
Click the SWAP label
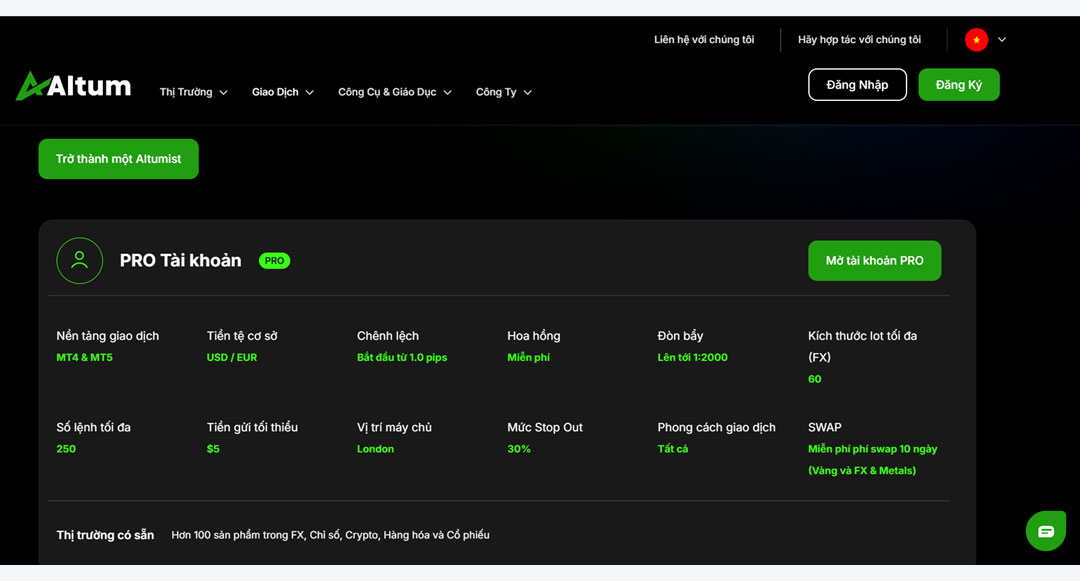[824, 427]
